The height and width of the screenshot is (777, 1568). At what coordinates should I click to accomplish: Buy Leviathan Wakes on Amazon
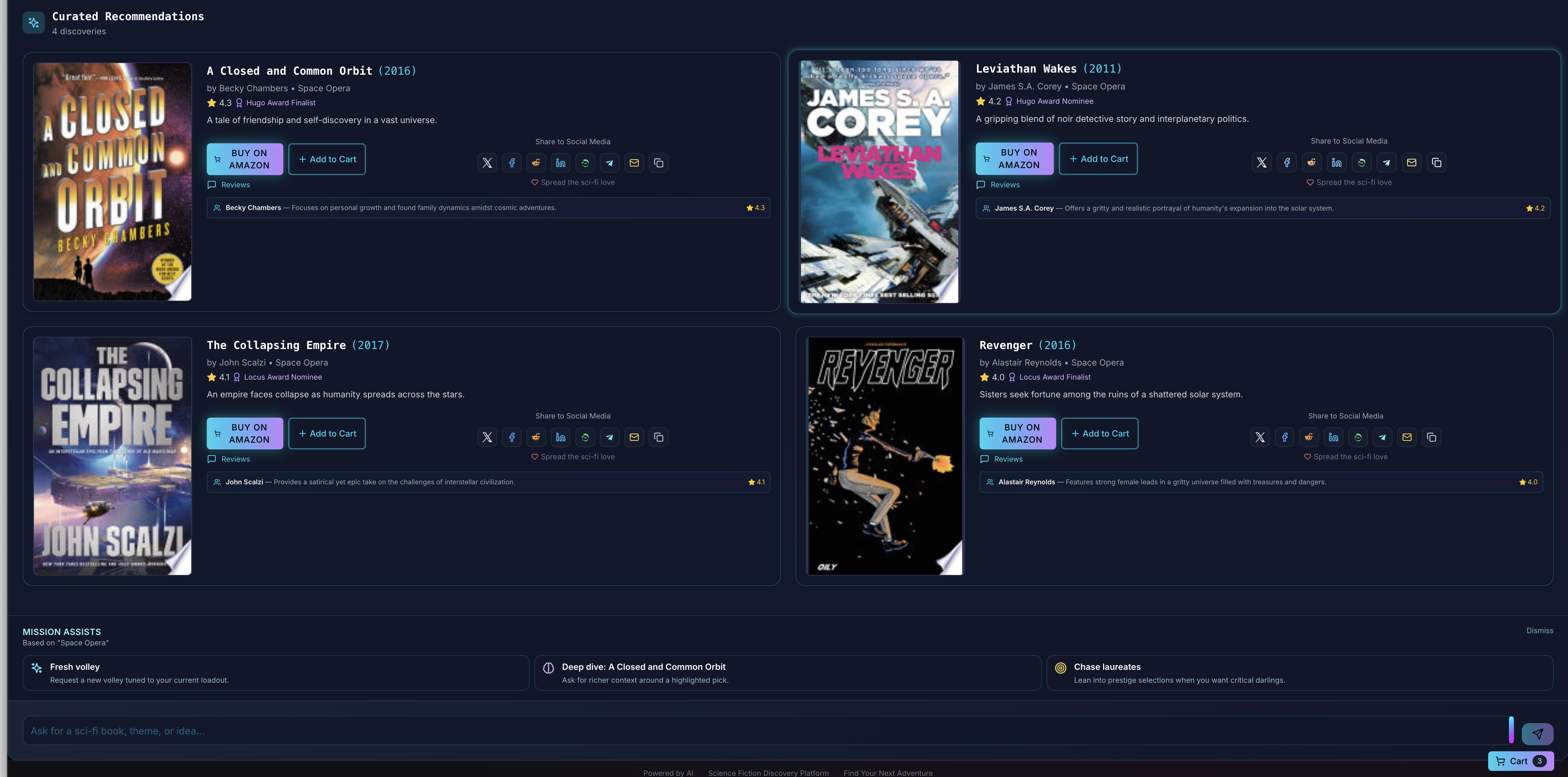(1014, 158)
